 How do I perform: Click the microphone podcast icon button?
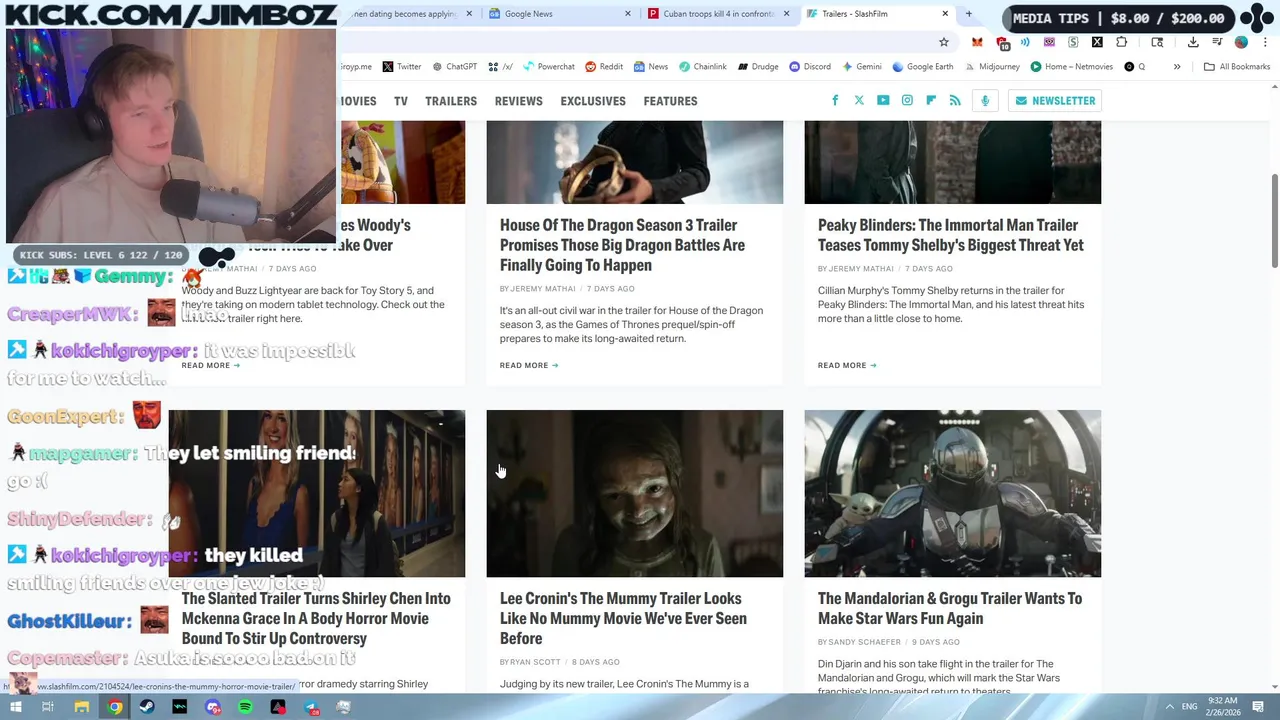coord(985,100)
